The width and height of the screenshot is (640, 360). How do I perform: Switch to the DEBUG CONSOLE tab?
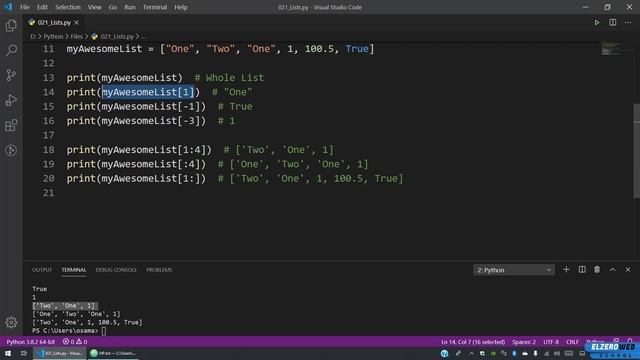[116, 270]
